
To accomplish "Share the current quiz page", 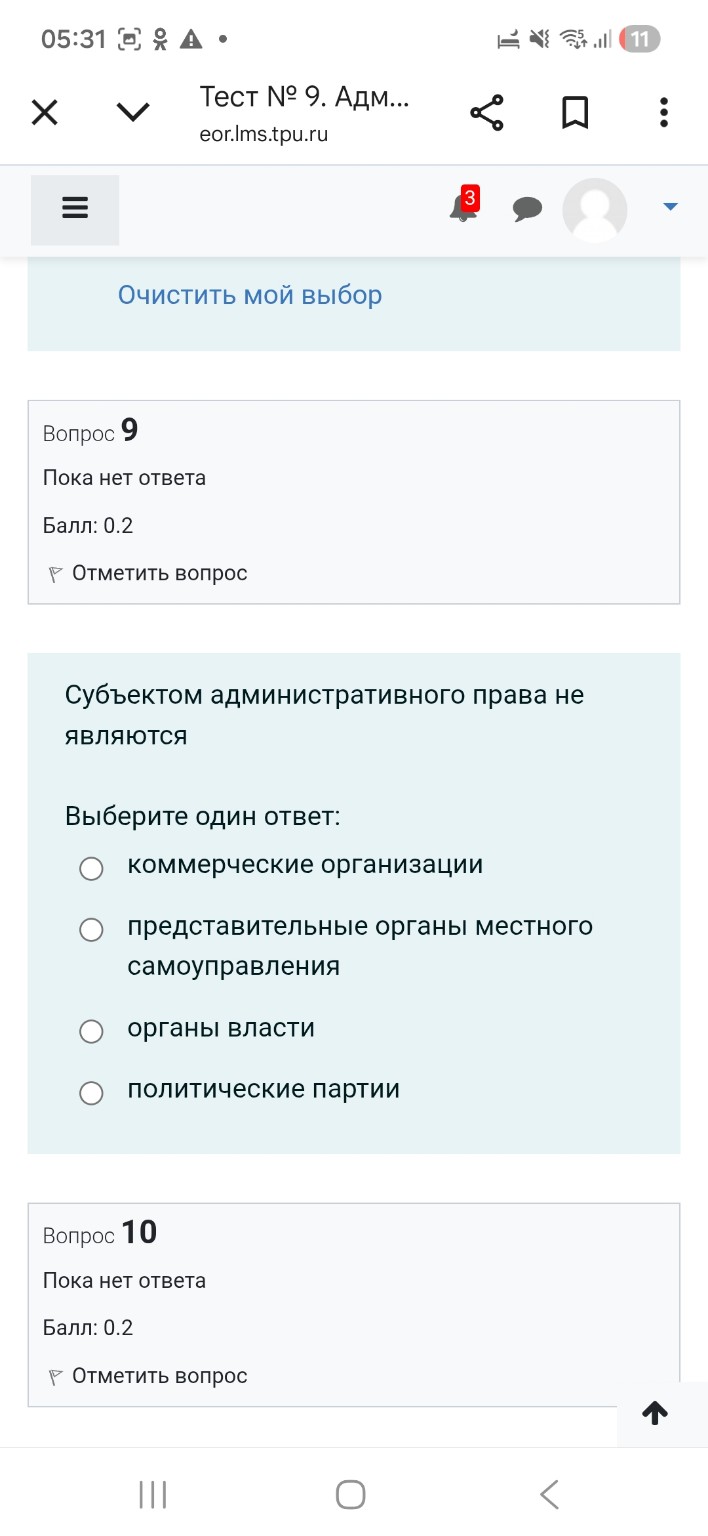I will (486, 112).
